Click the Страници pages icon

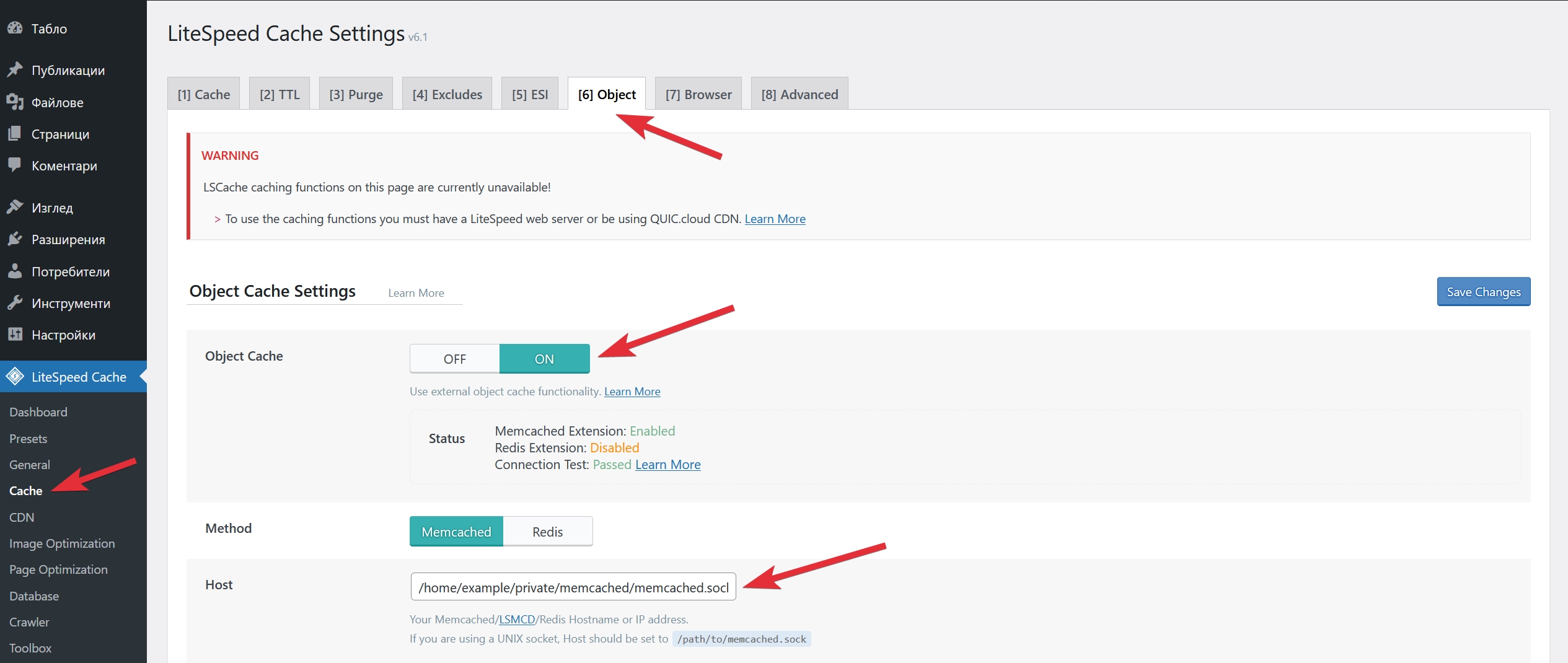pyautogui.click(x=15, y=133)
